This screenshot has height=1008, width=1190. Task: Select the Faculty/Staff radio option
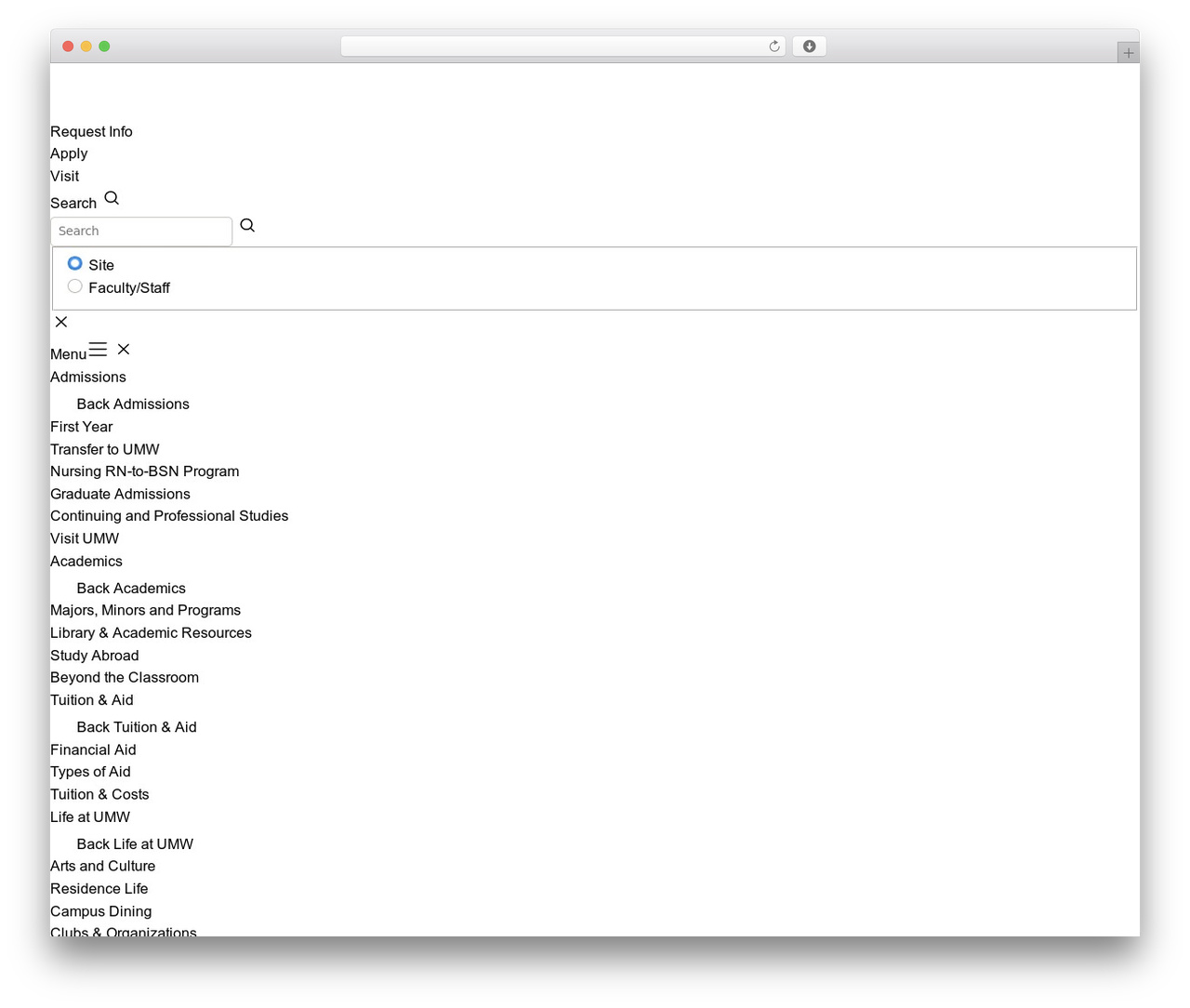click(x=75, y=286)
